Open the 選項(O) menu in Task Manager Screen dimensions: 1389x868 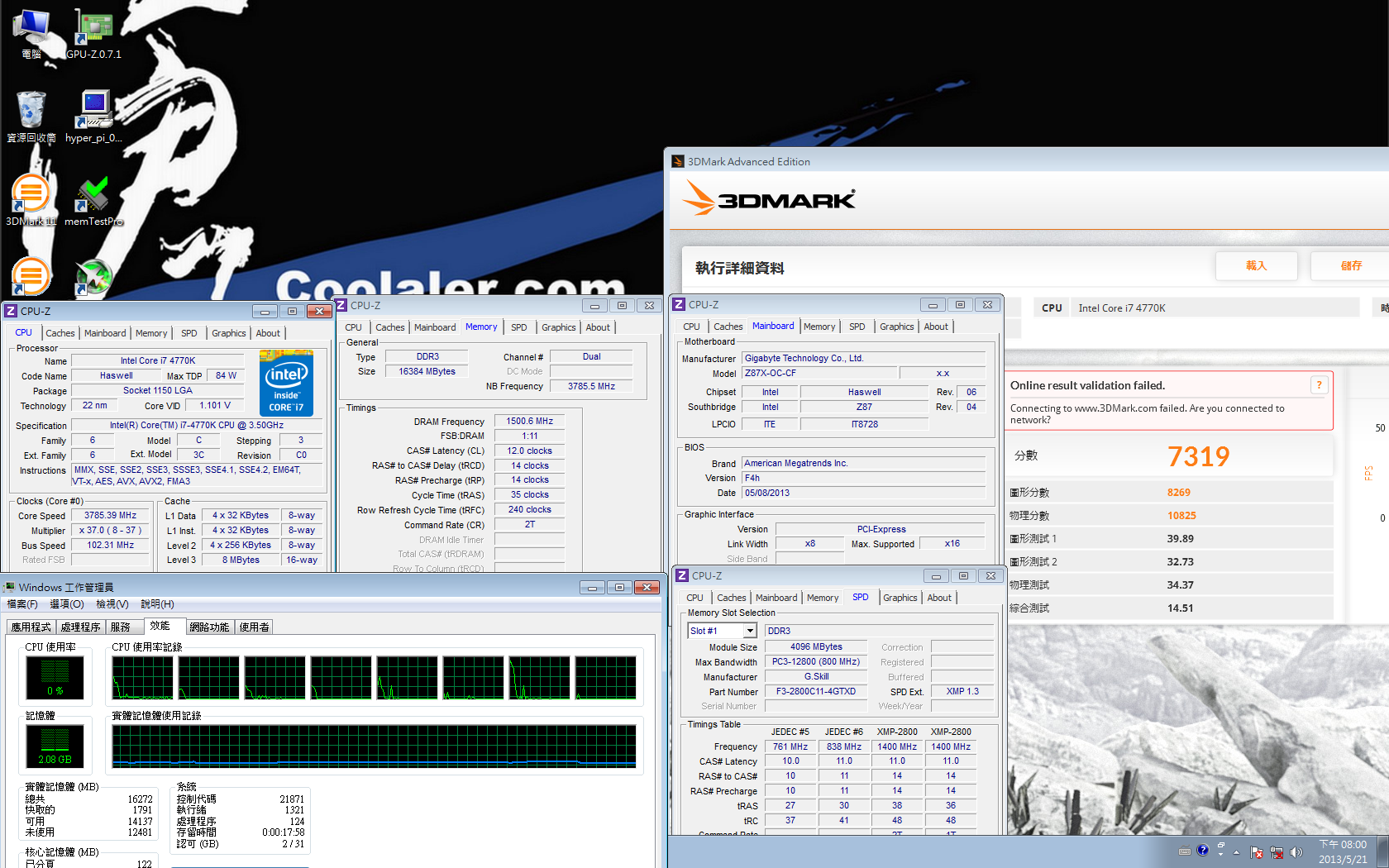click(67, 604)
